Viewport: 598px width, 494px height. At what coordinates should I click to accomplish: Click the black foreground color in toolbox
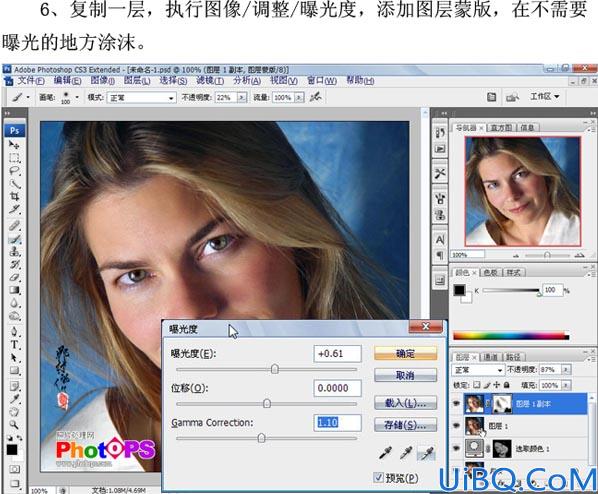(x=12, y=450)
